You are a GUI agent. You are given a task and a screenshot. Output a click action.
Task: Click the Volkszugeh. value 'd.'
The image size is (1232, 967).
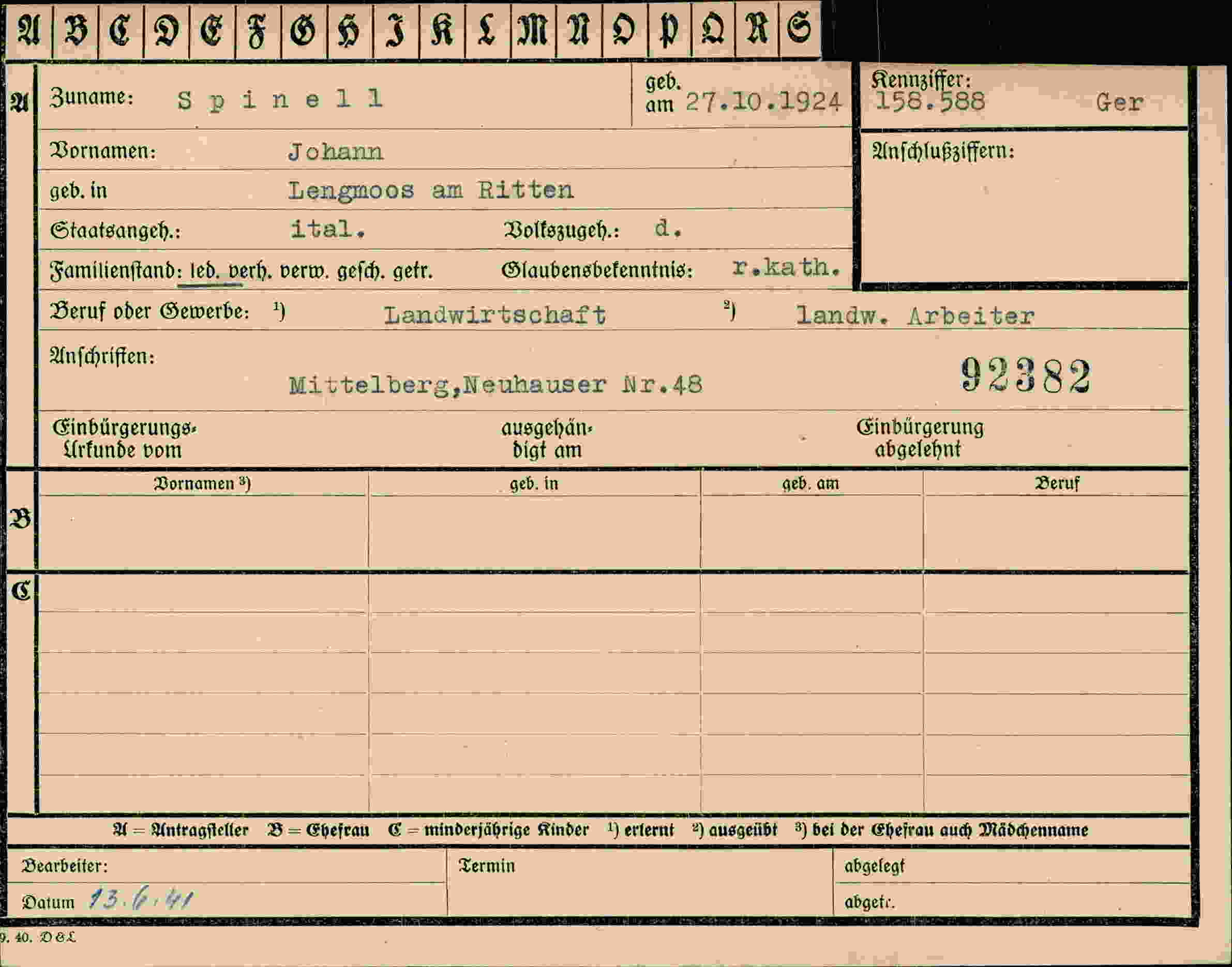[x=669, y=229]
